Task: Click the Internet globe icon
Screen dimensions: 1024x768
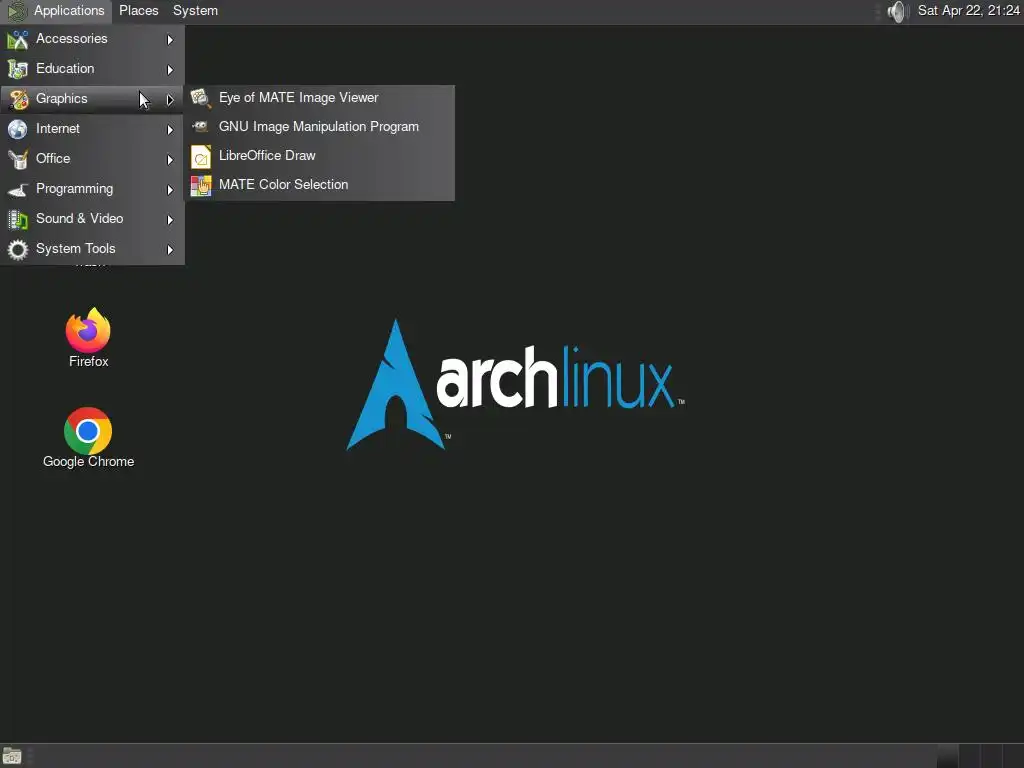Action: (18, 129)
